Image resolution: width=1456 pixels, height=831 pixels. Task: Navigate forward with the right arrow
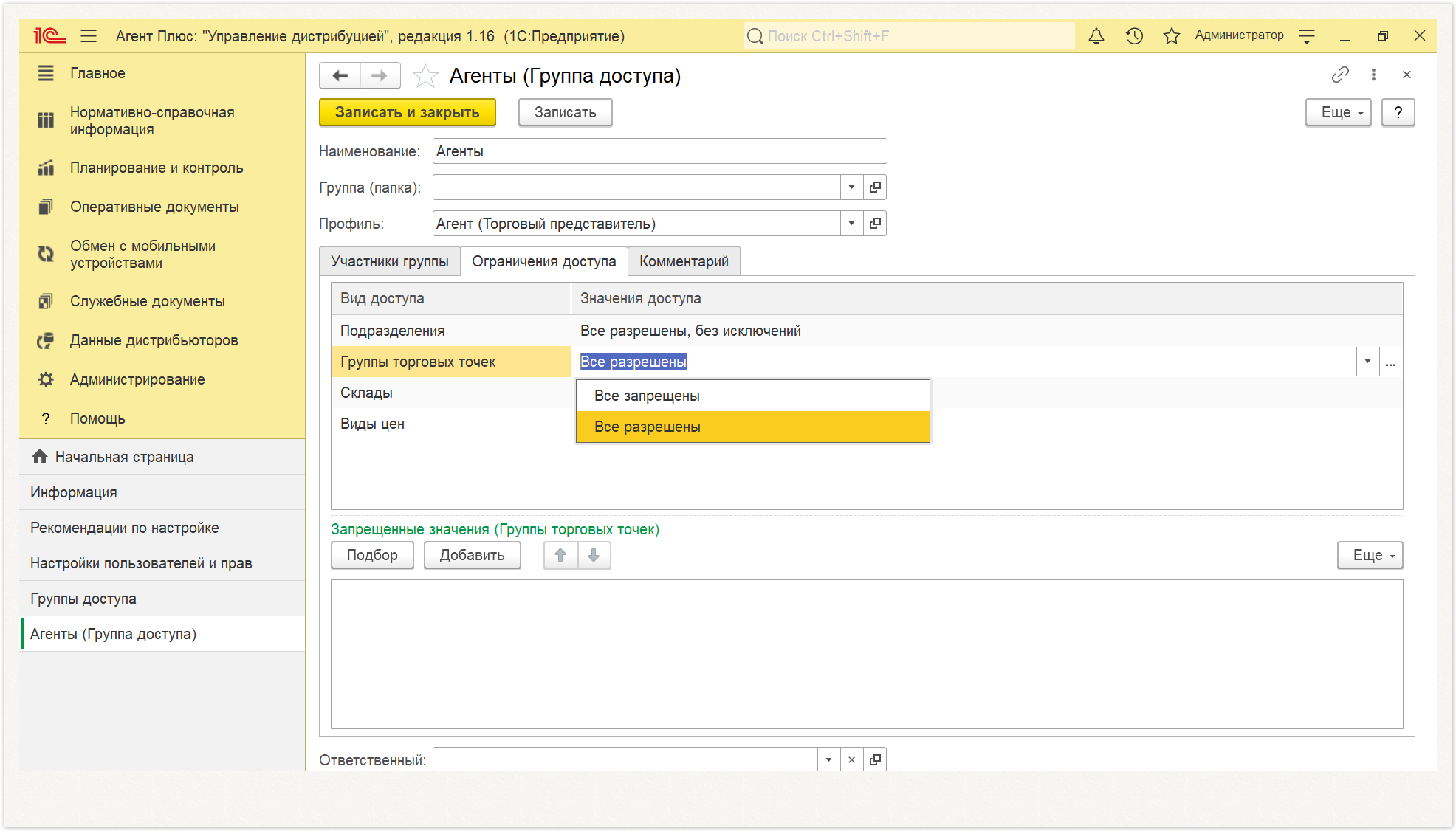(x=380, y=75)
